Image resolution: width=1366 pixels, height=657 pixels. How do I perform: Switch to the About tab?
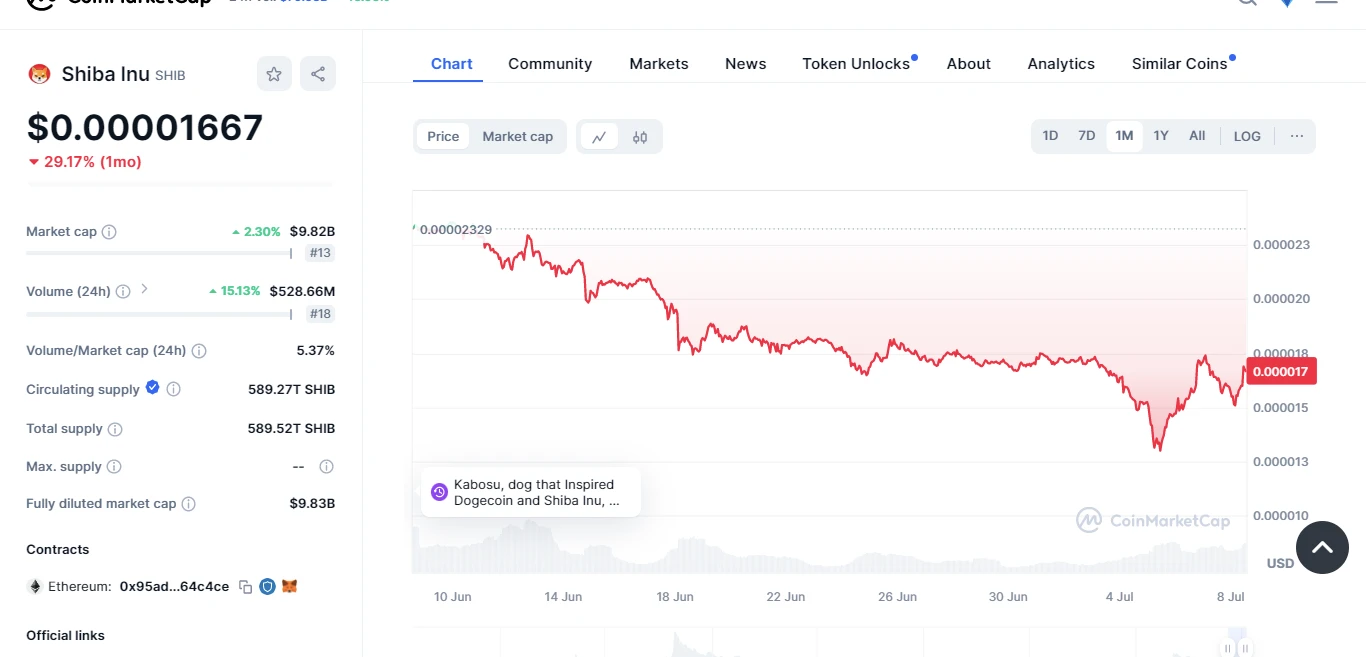click(x=969, y=64)
